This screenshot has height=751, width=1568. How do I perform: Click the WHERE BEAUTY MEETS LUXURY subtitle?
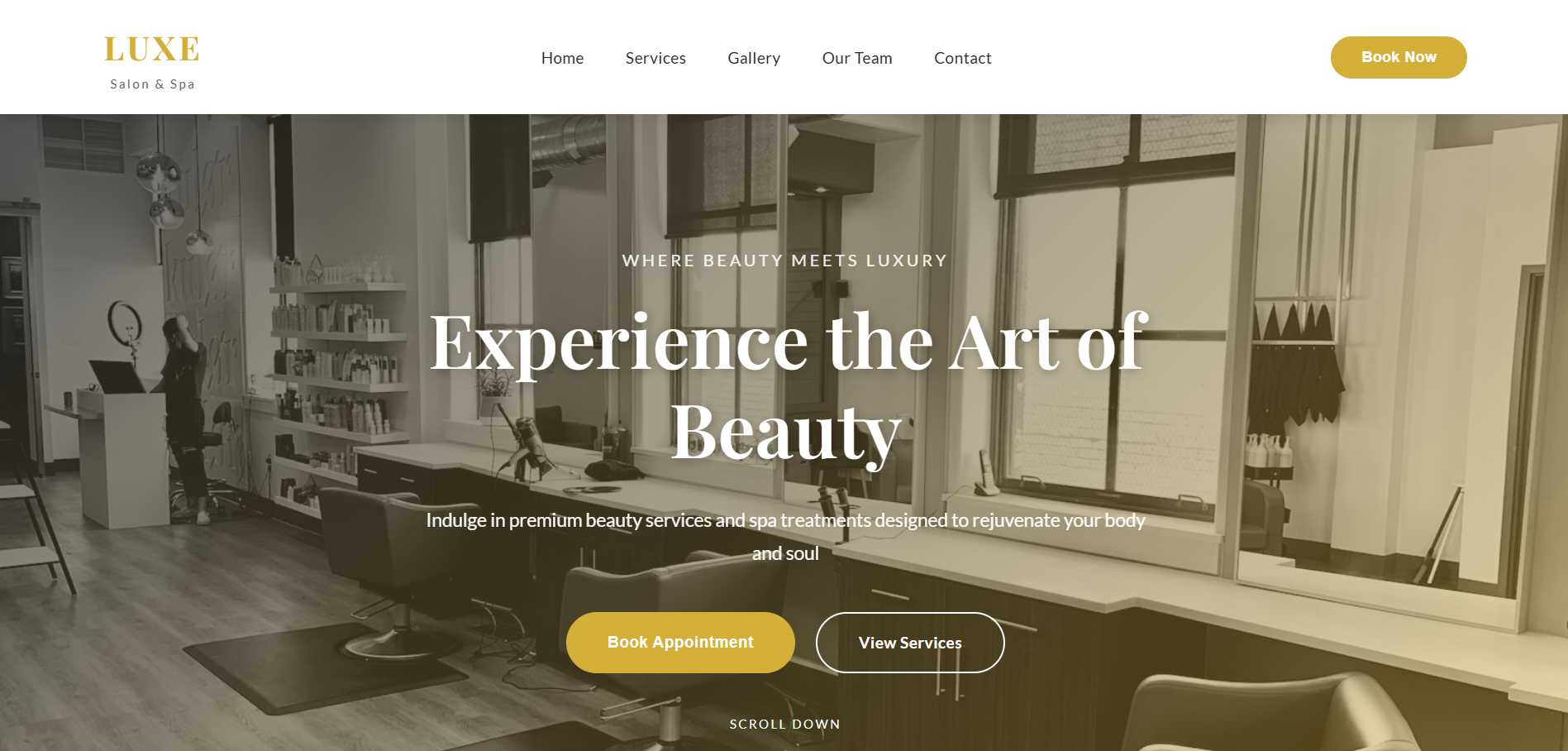point(784,261)
